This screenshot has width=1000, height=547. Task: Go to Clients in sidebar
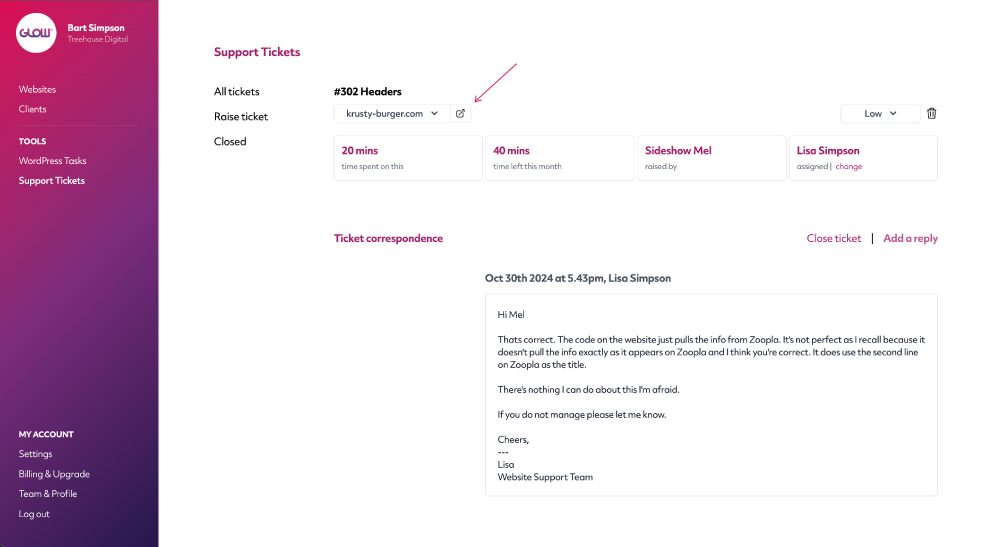(33, 109)
